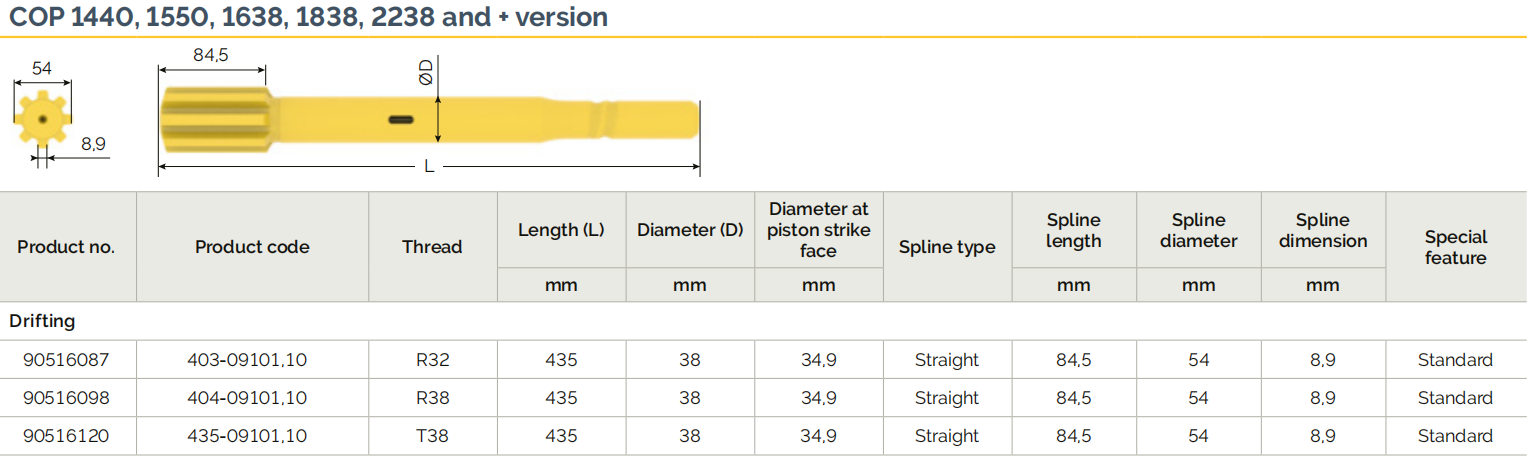Image resolution: width=1535 pixels, height=461 pixels.
Task: Click the T38 thread cell
Action: coord(432,436)
